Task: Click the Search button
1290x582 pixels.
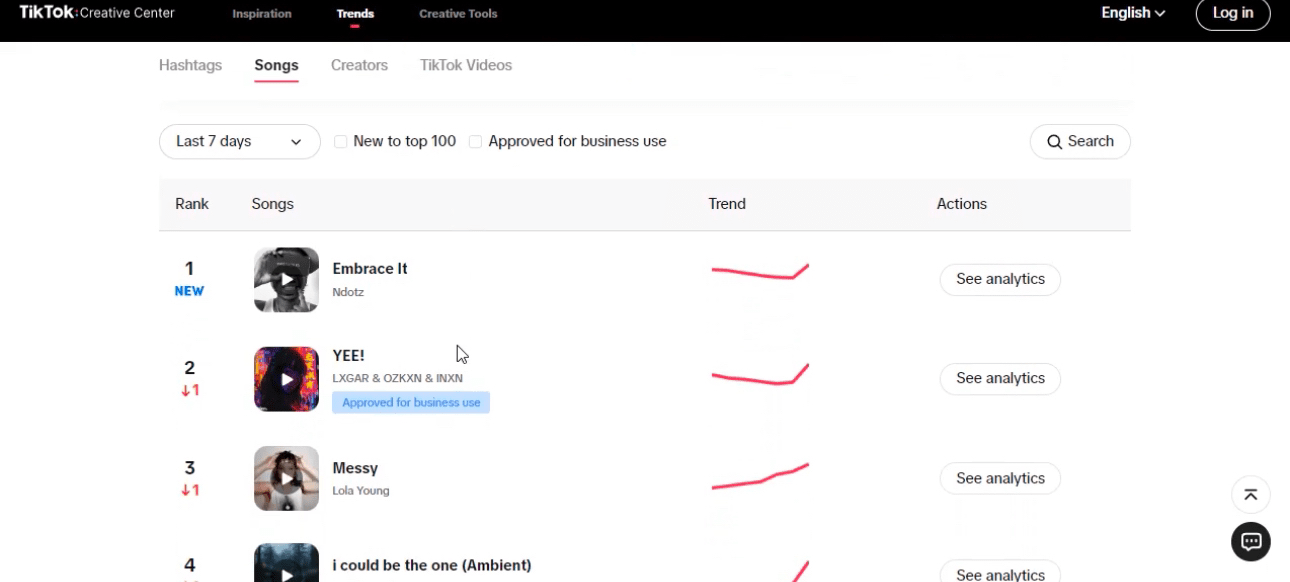Action: coord(1080,142)
